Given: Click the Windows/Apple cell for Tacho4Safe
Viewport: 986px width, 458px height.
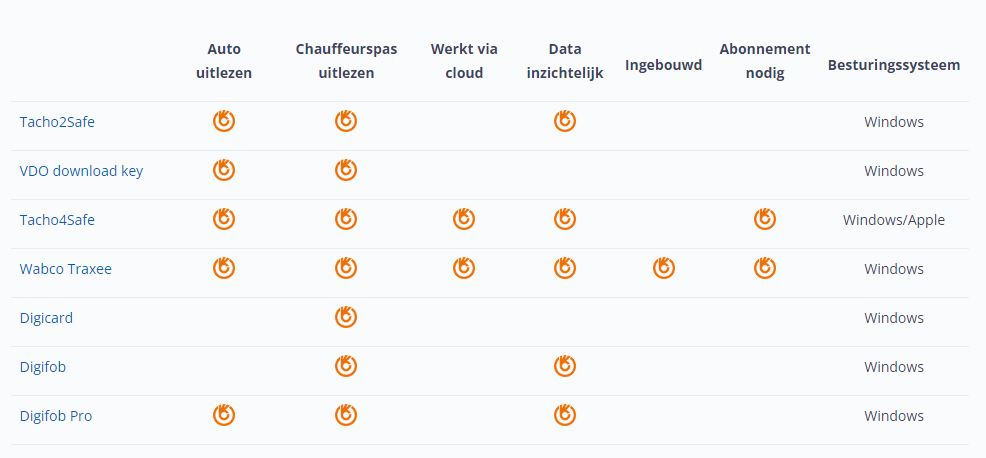Looking at the screenshot, I should coord(894,220).
